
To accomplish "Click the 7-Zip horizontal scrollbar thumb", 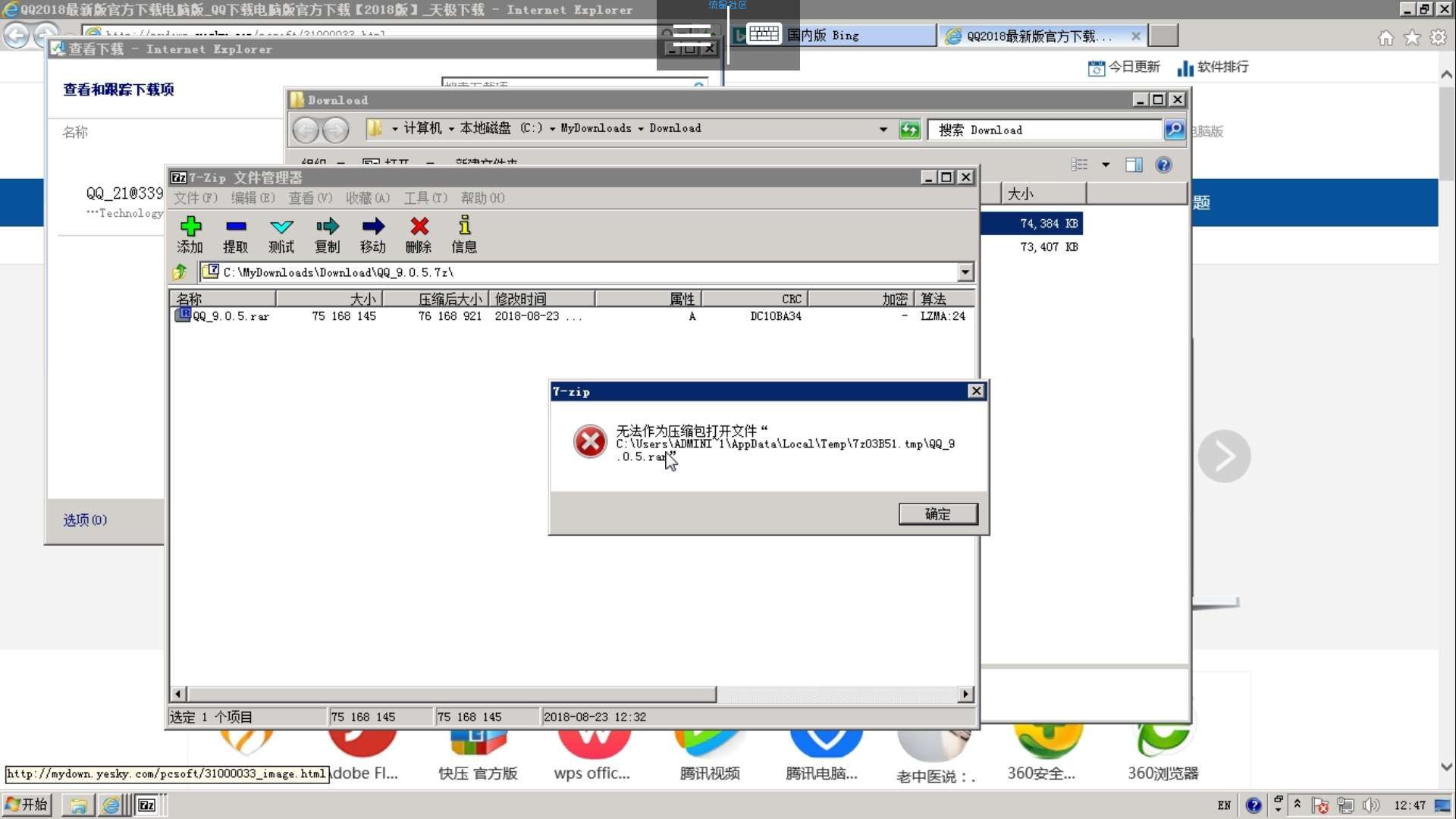I will click(x=451, y=694).
